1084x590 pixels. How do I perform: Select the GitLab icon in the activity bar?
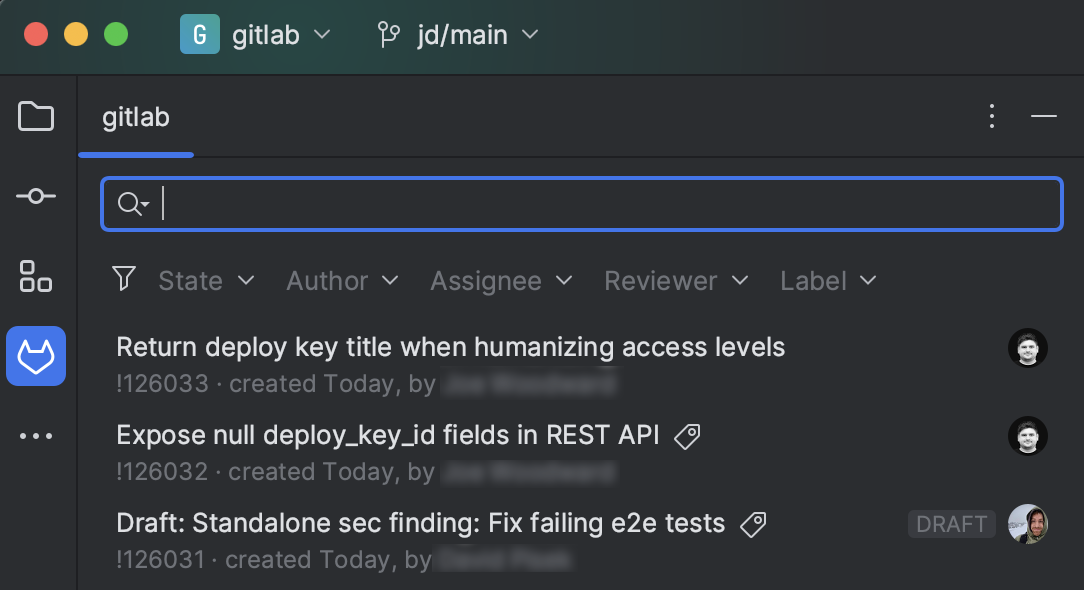36,356
